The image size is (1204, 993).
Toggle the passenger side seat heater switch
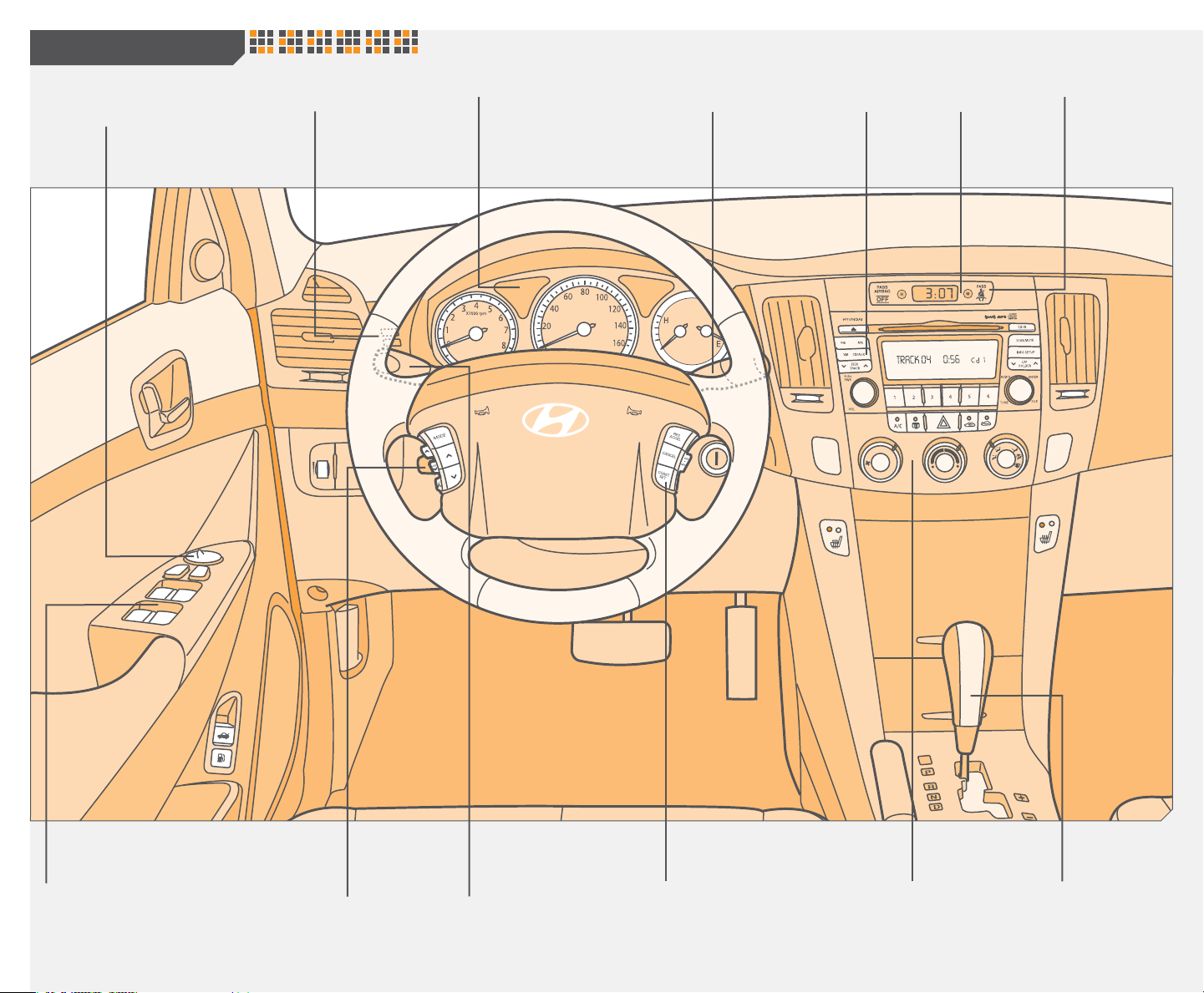(1044, 534)
